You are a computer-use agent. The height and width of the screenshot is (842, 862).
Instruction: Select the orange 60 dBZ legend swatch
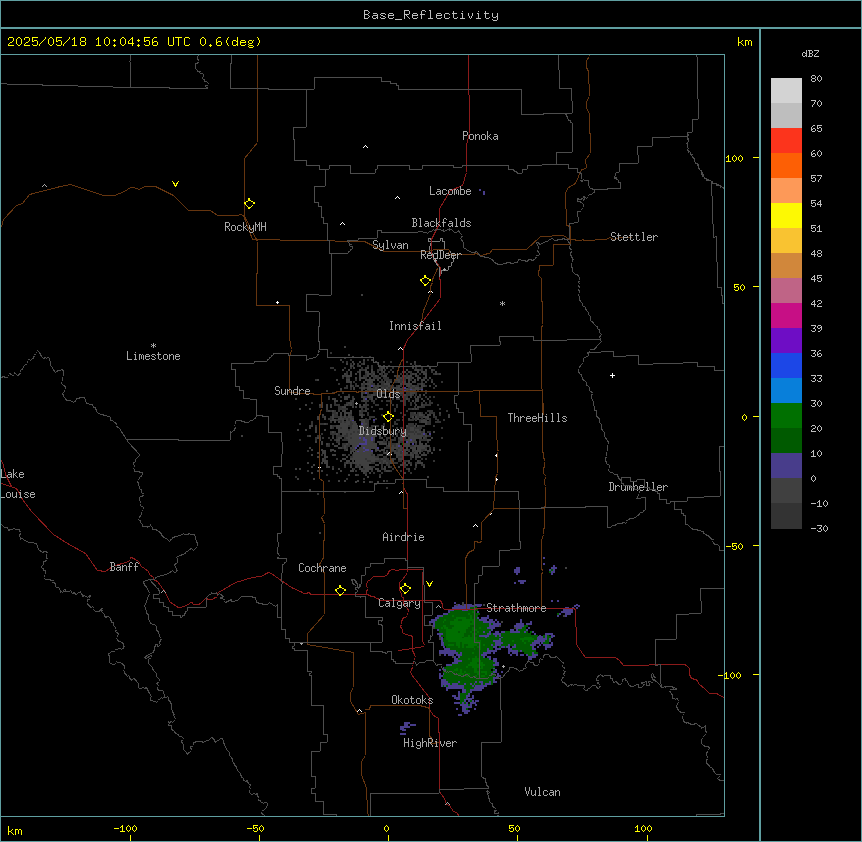click(x=786, y=165)
